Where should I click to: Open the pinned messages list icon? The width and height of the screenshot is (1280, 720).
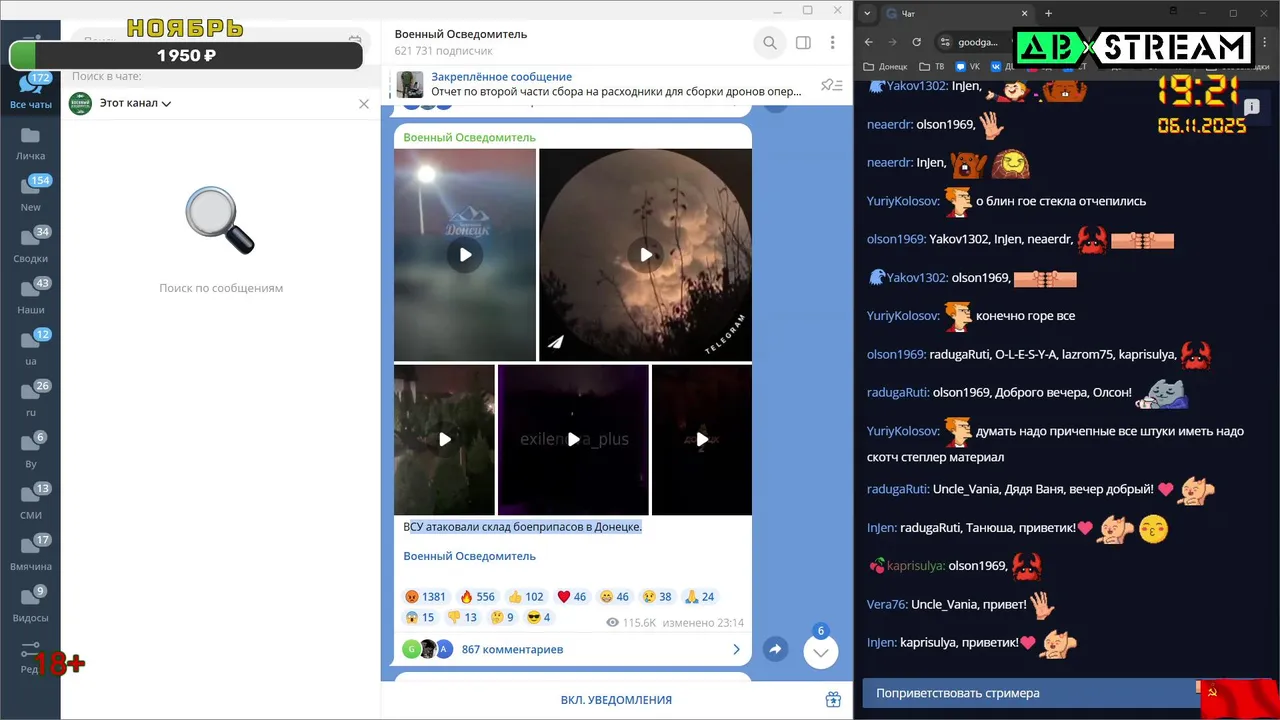(x=831, y=85)
